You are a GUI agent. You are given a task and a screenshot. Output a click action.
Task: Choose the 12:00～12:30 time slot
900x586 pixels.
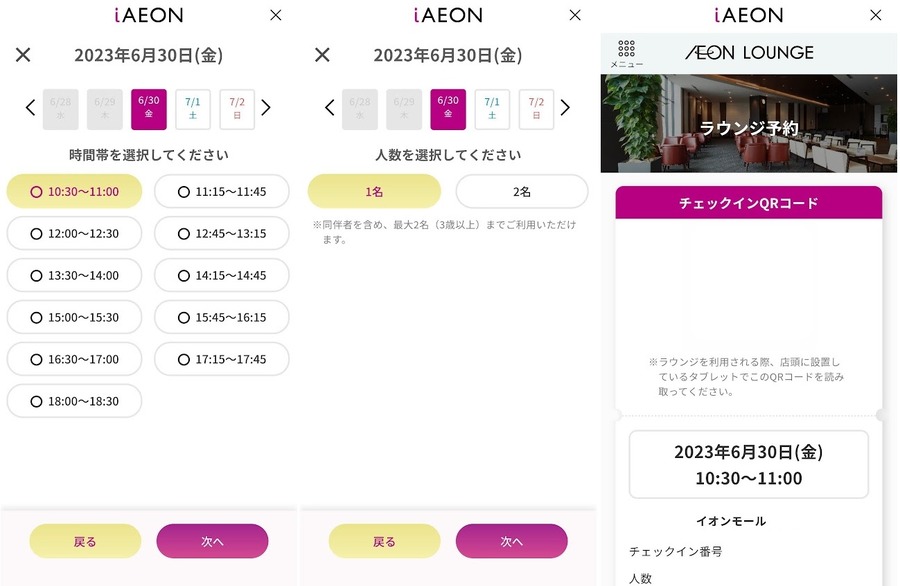click(74, 233)
